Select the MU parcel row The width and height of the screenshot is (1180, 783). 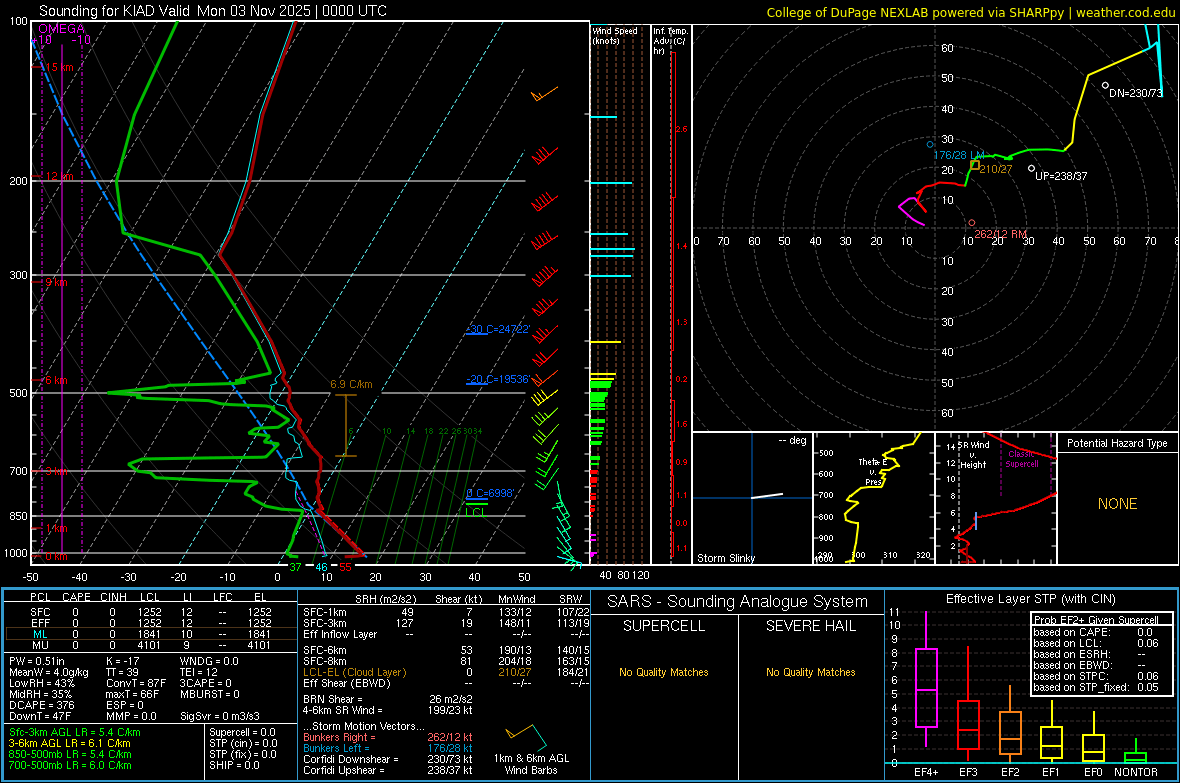tap(150, 644)
